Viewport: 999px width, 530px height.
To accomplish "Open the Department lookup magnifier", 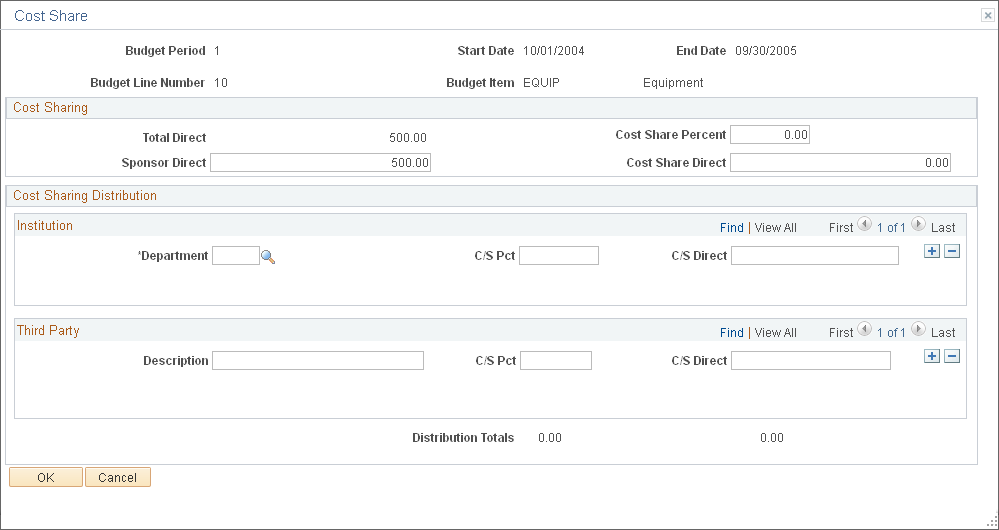I will (x=268, y=257).
